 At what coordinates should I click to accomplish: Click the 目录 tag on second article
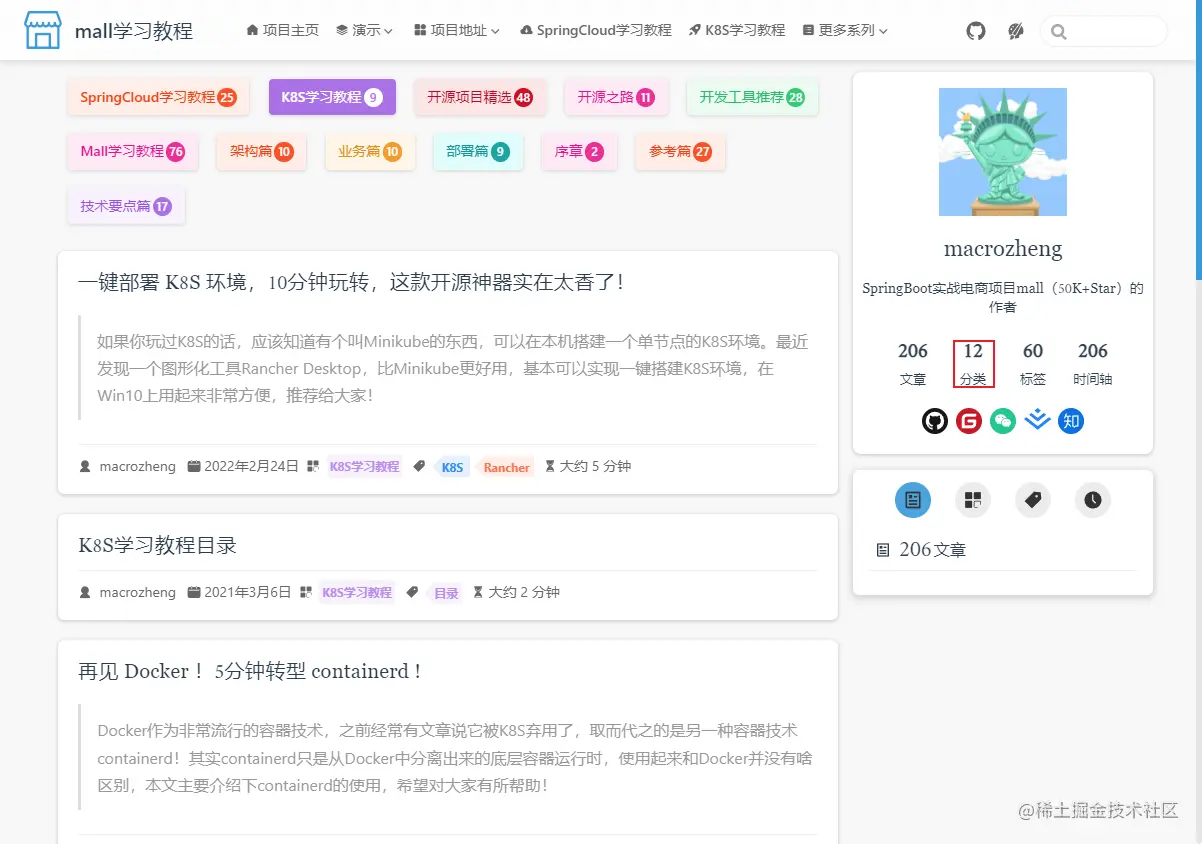(446, 593)
